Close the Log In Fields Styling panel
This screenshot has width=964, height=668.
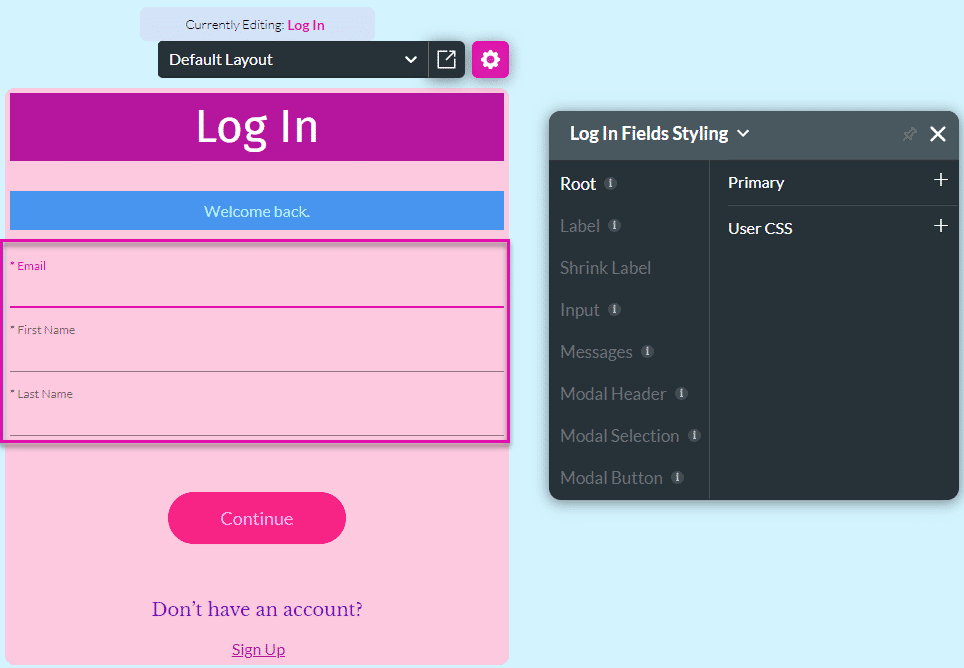pos(937,133)
